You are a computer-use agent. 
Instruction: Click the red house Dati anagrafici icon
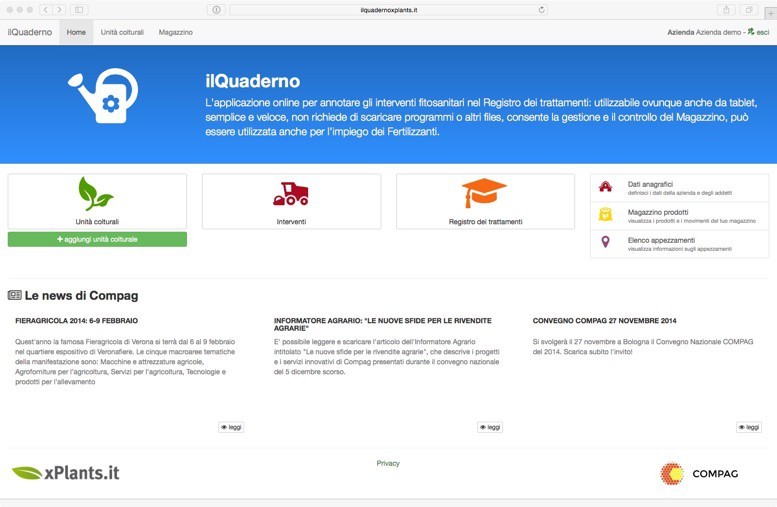606,187
